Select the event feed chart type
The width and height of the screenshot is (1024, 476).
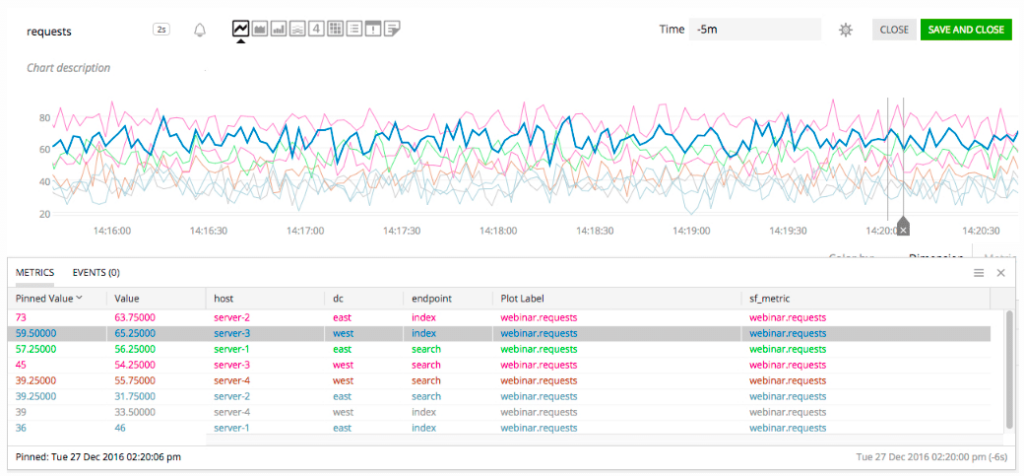(373, 29)
